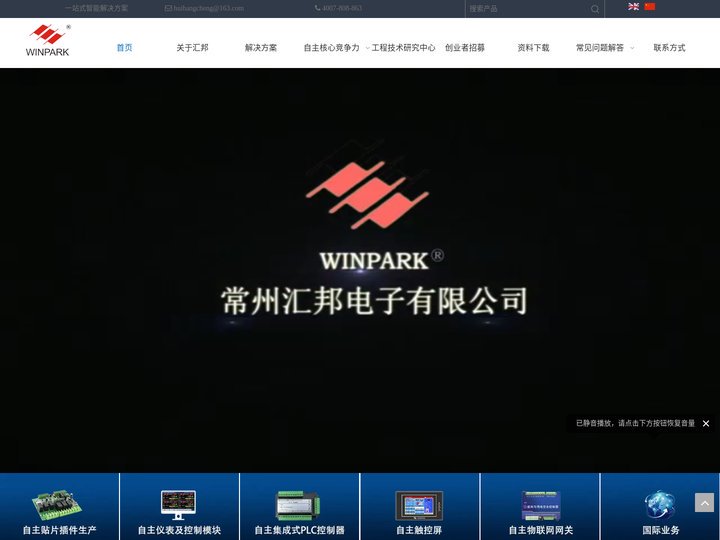Click the back-to-top arrow button
Screen dimensions: 720x540
coord(704,503)
